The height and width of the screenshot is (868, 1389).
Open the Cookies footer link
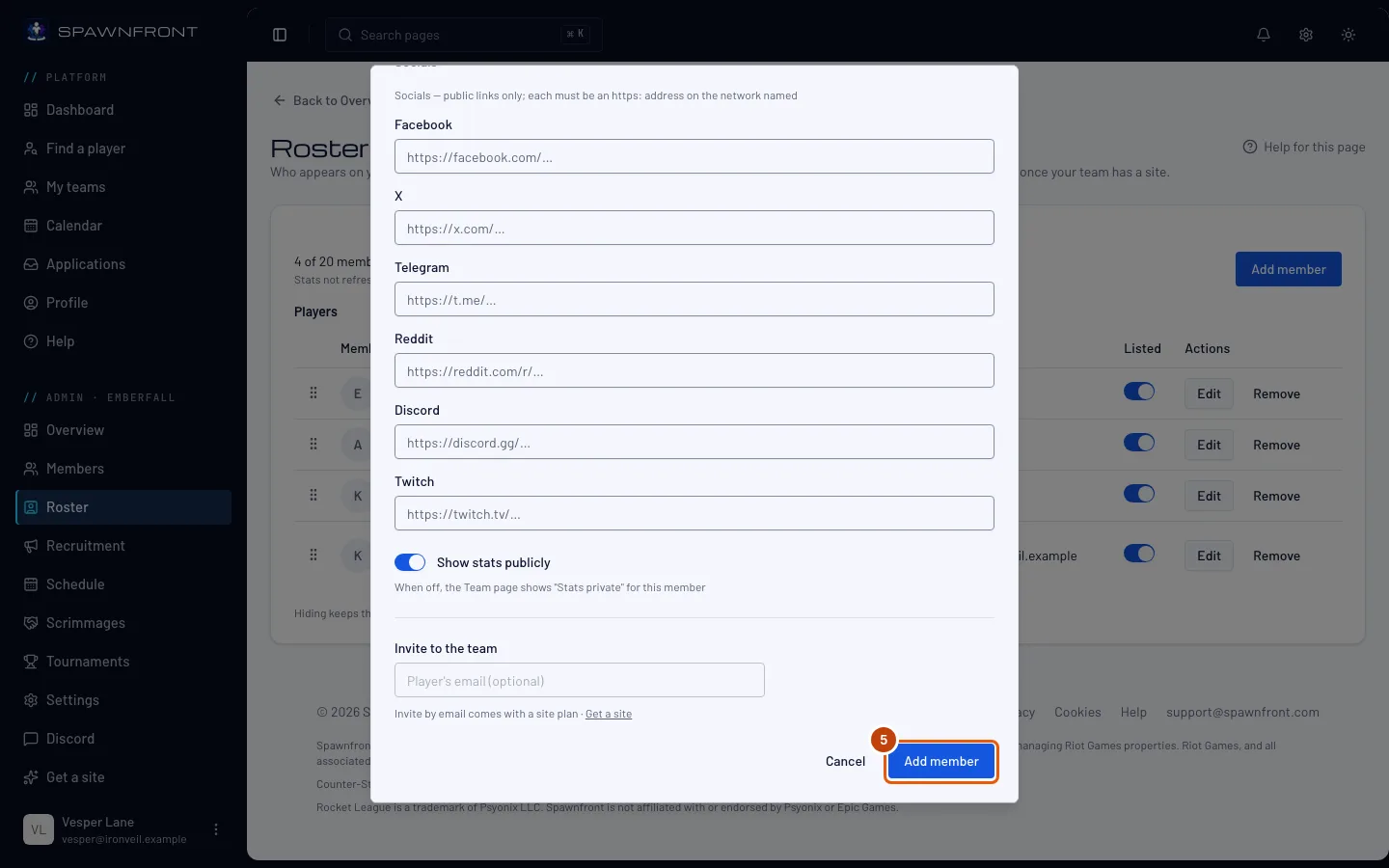(1077, 713)
